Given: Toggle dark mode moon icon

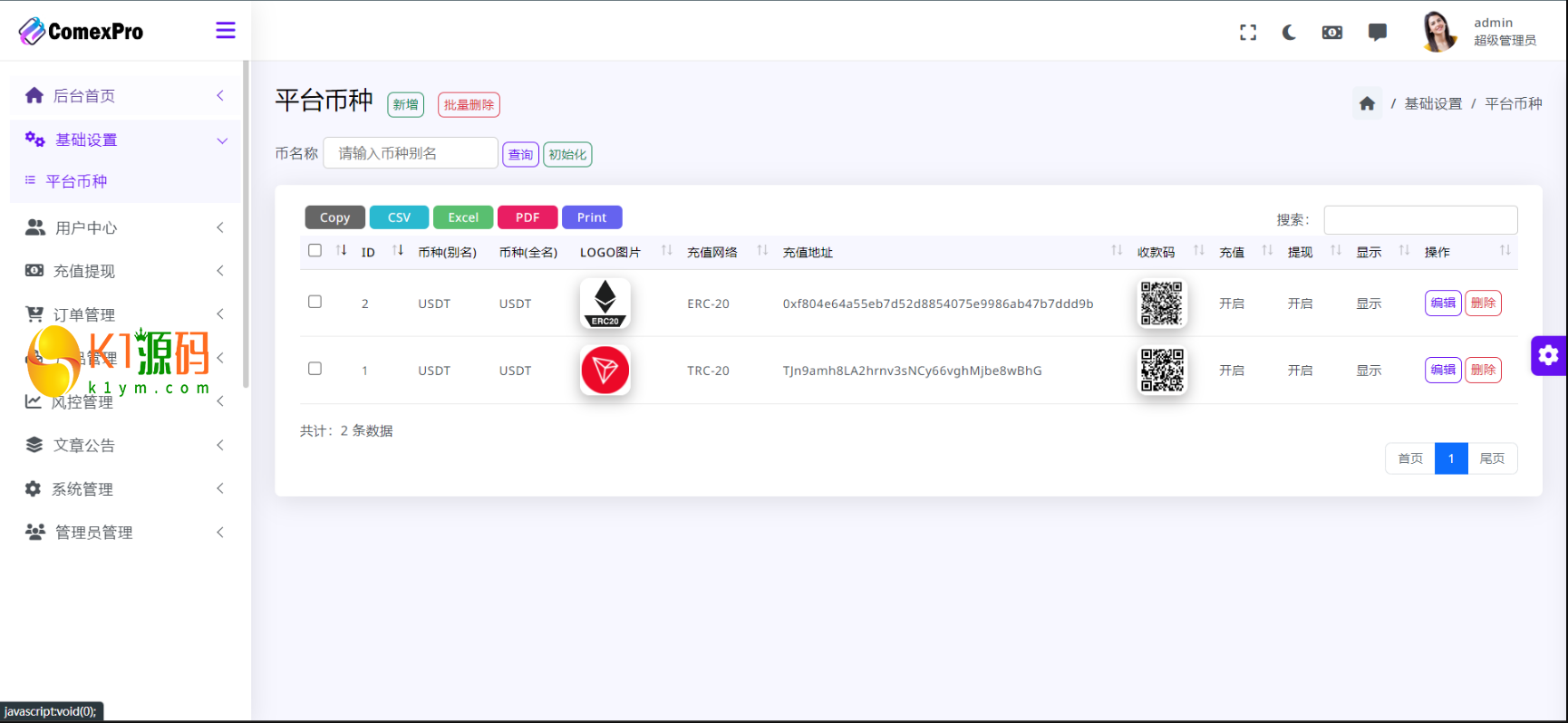Looking at the screenshot, I should (1289, 33).
